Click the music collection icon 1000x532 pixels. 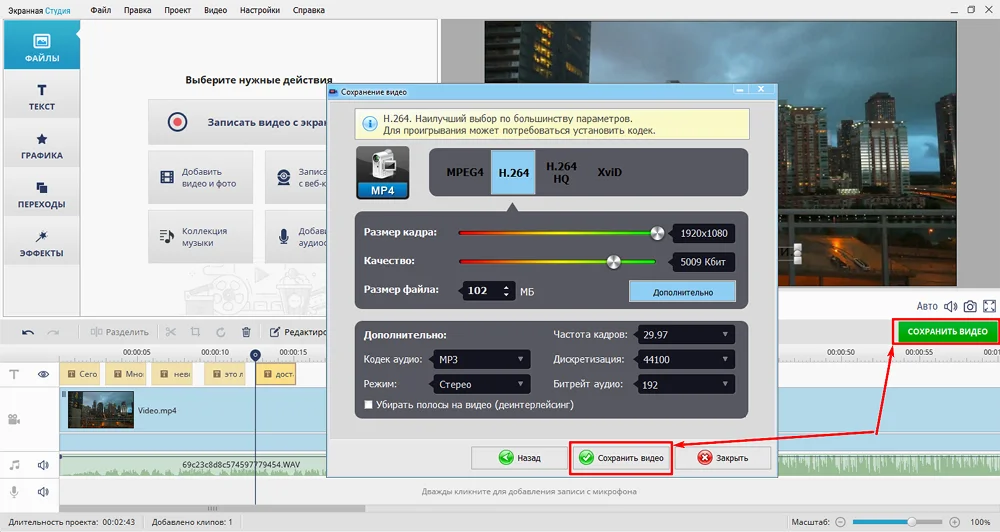coord(166,237)
